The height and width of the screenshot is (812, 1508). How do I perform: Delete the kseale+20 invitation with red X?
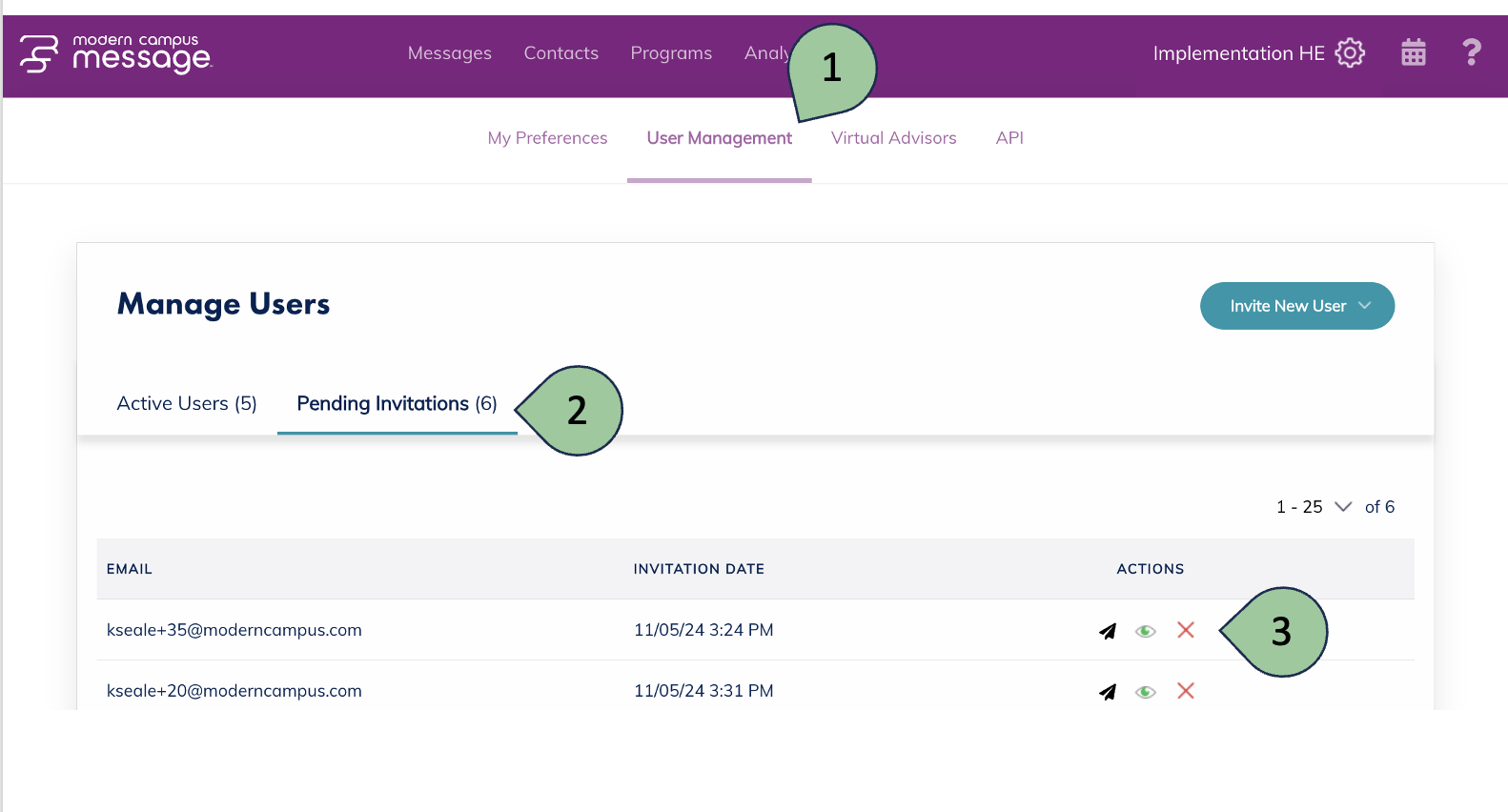[1185, 691]
